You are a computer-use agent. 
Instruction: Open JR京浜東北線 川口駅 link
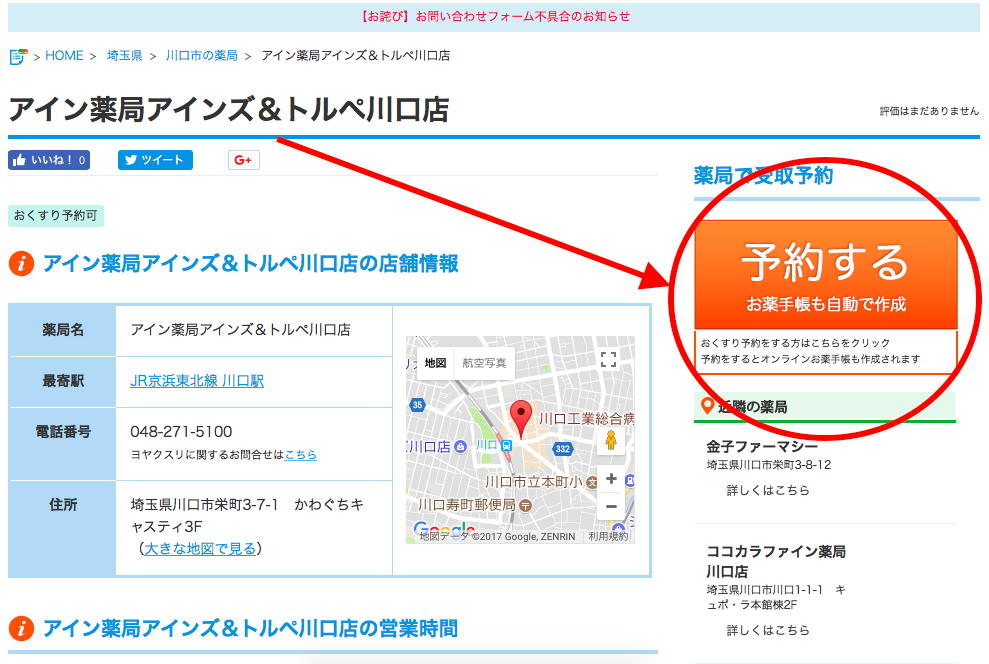tap(197, 381)
